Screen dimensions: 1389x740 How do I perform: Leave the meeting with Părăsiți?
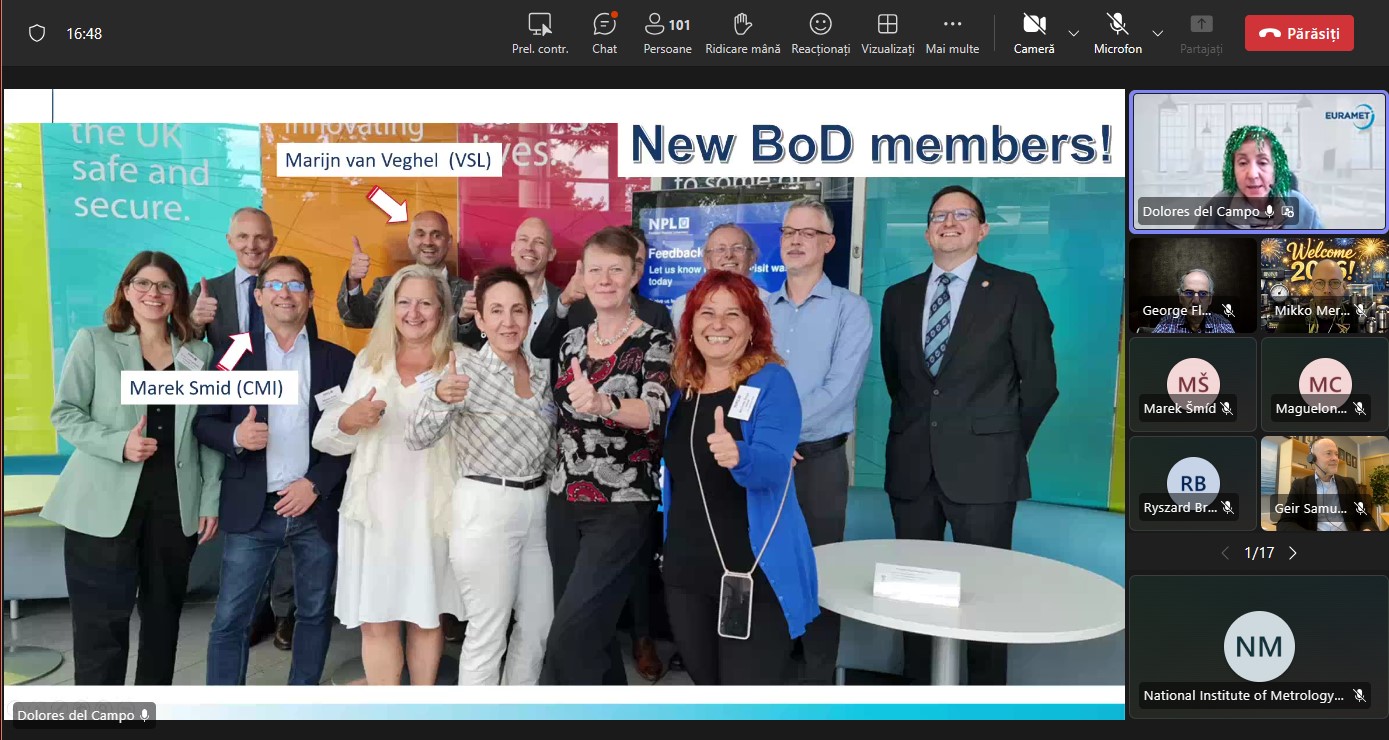pos(1299,33)
